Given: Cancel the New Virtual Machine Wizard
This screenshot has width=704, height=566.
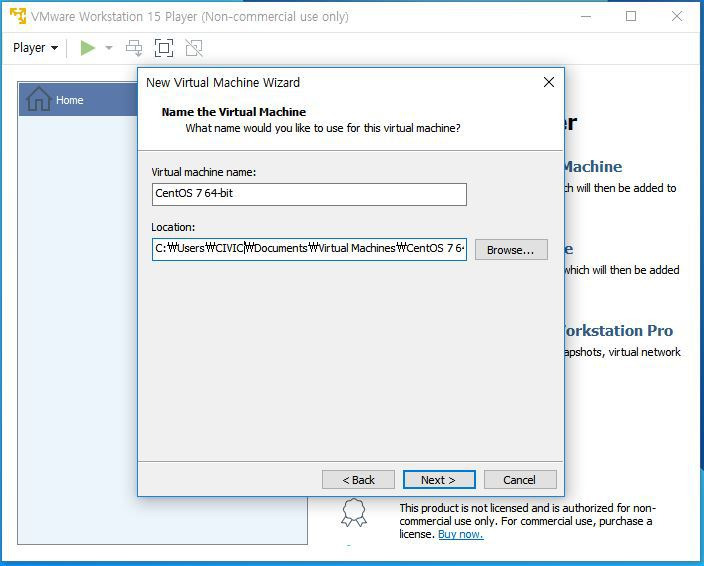Looking at the screenshot, I should point(520,480).
